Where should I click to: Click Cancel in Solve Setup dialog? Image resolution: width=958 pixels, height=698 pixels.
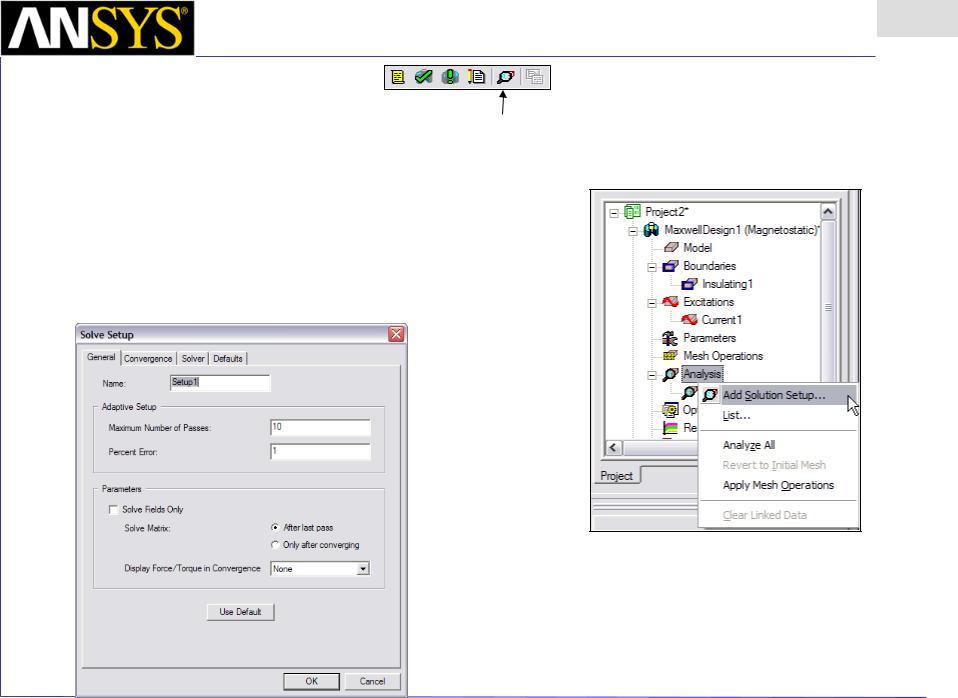pos(372,681)
